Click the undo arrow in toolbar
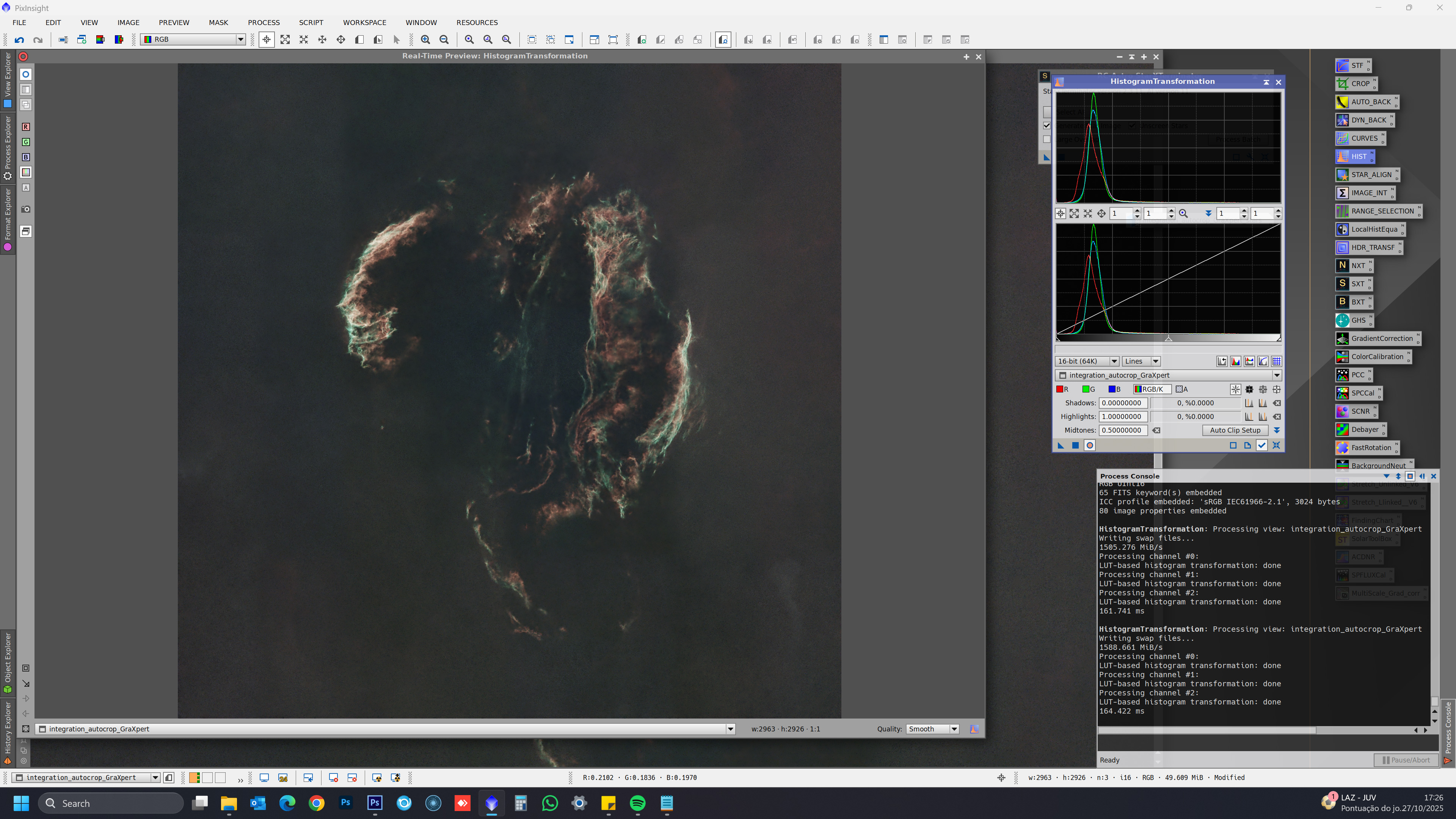The height and width of the screenshot is (819, 1456). click(19, 39)
